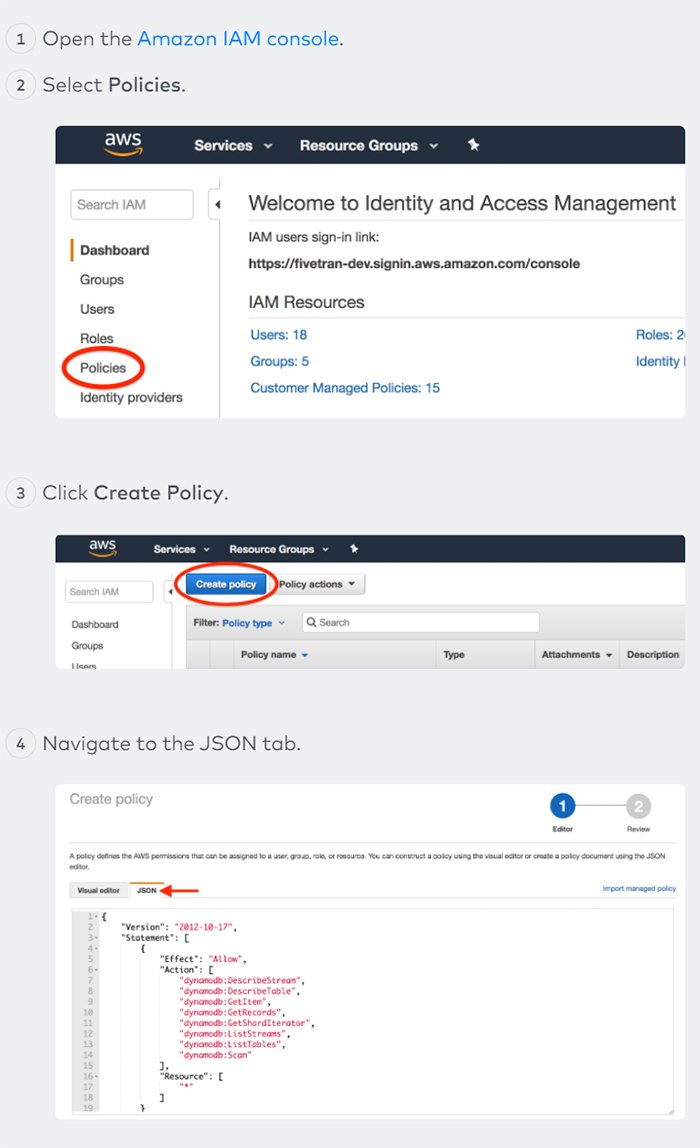Select Policies in the IAM sidebar
This screenshot has width=700, height=1148.
click(103, 368)
